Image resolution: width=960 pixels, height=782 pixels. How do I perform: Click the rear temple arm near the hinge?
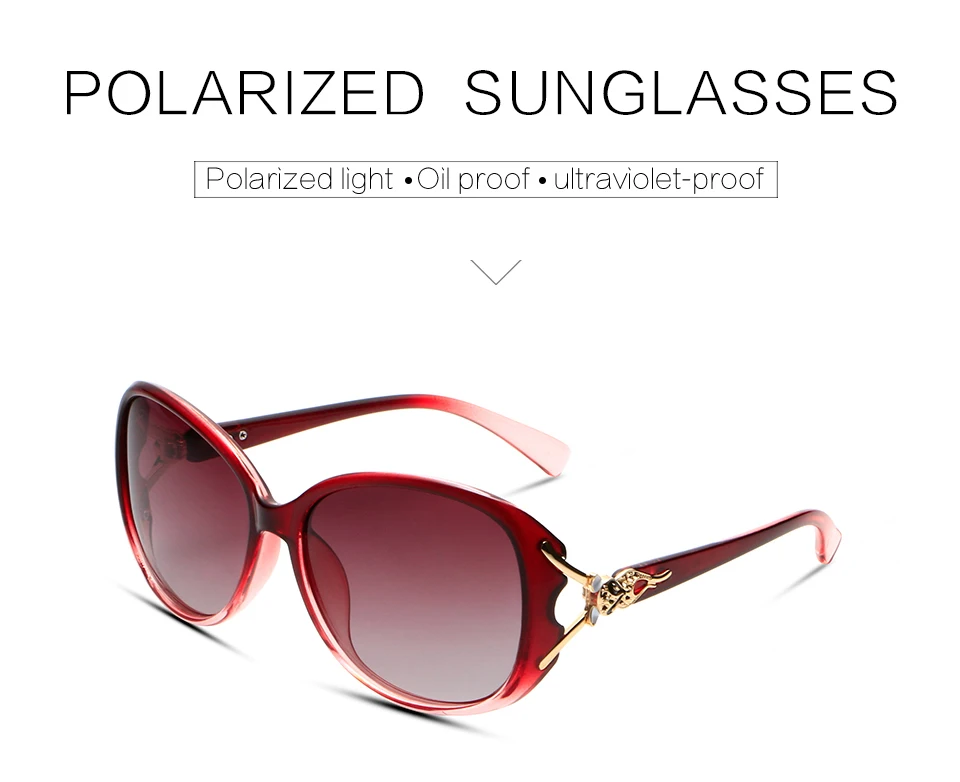[294, 418]
